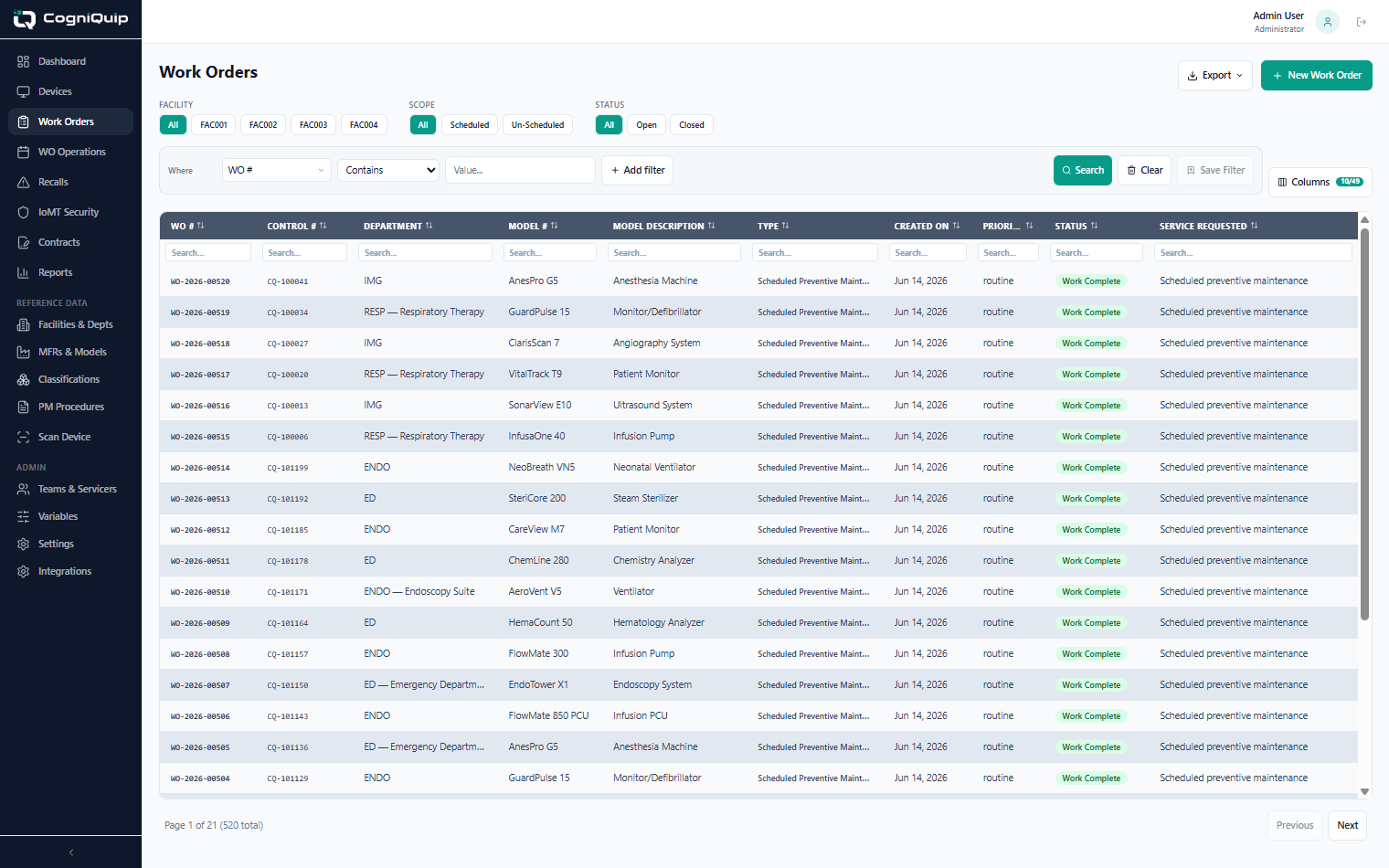Select Closed status filter

click(692, 125)
